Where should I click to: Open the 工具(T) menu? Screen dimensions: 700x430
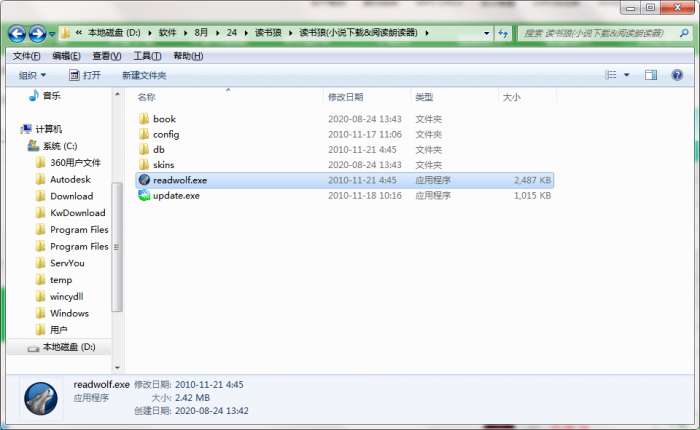[147, 56]
